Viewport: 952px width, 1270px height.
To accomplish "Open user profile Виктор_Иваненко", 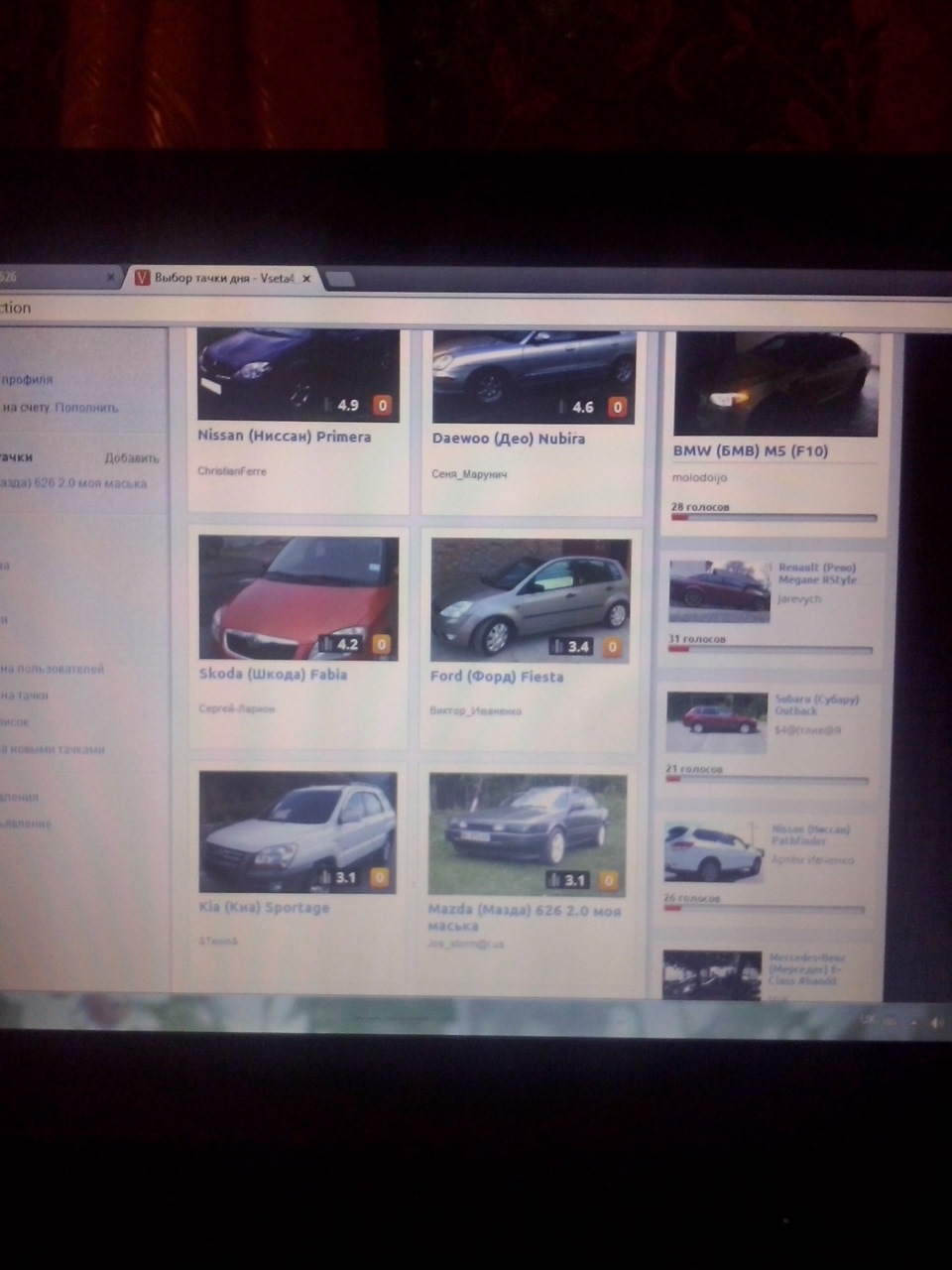I will [x=475, y=711].
